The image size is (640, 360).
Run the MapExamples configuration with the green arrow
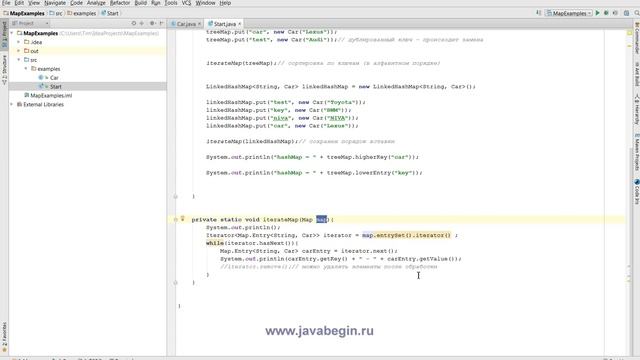click(598, 13)
